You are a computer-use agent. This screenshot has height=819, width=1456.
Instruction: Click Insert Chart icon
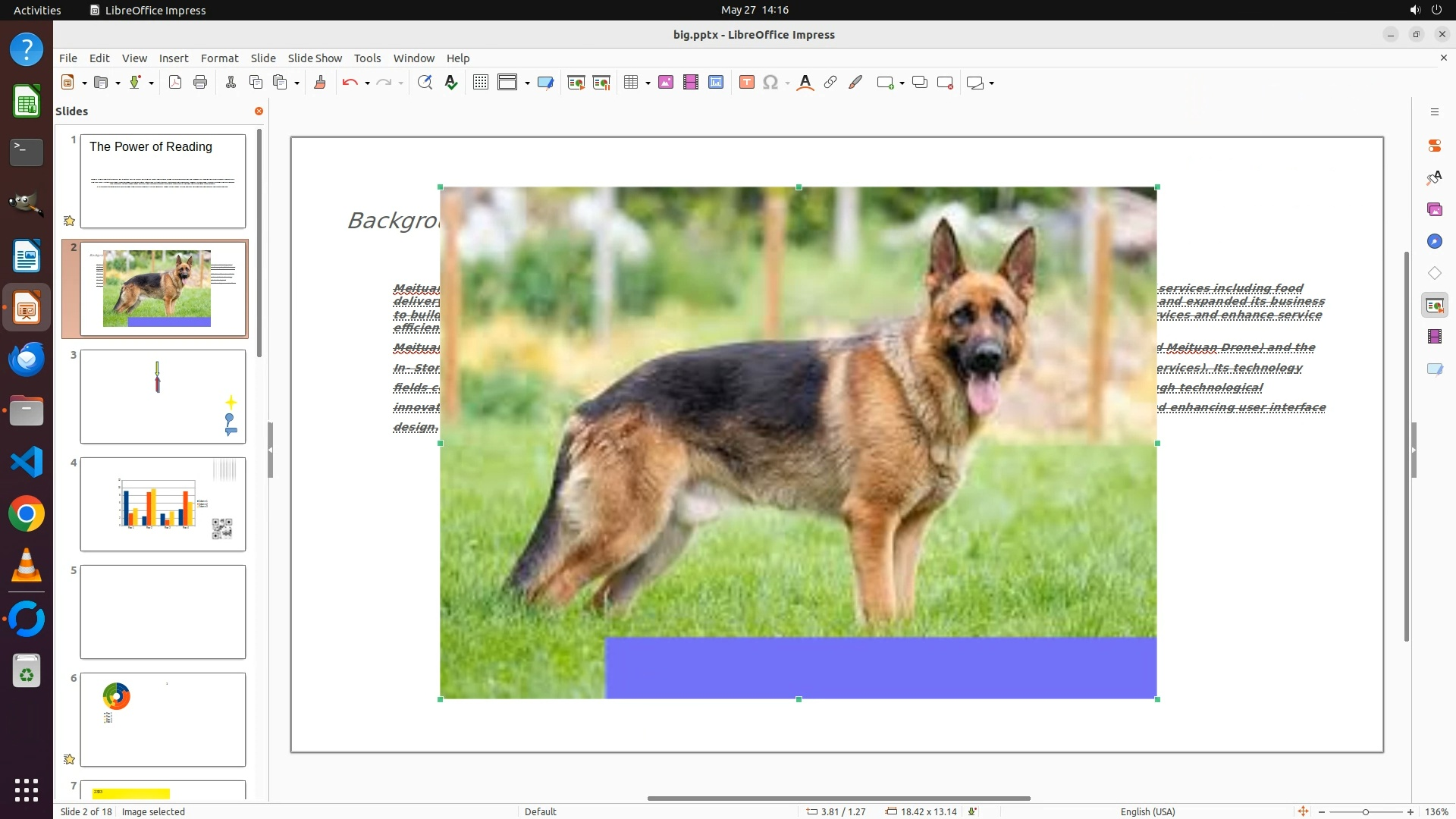[716, 83]
